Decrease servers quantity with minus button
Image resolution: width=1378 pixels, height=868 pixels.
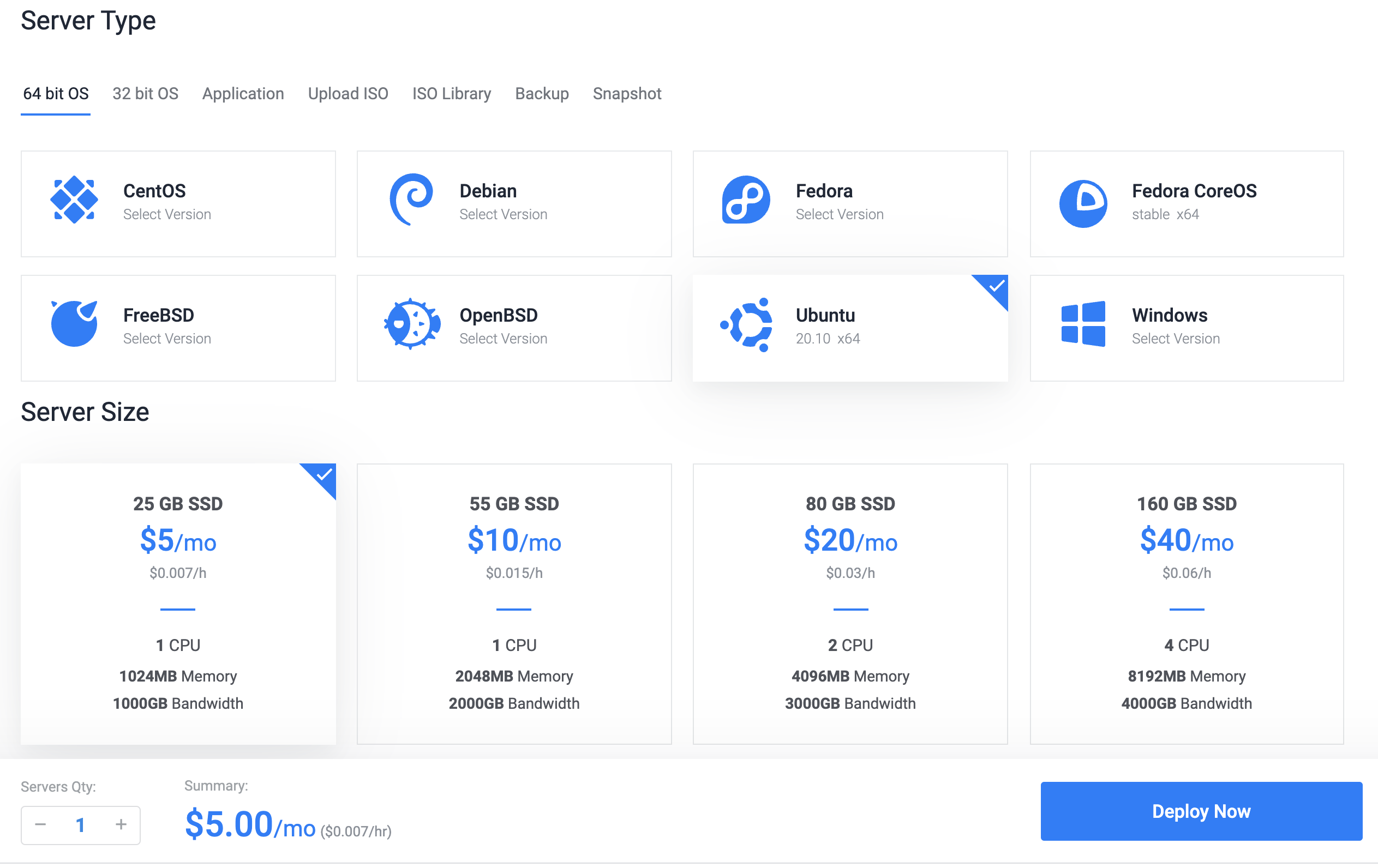(40, 824)
